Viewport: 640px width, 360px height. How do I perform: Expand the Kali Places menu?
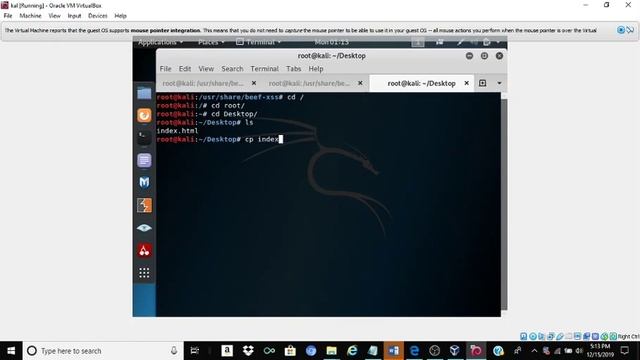(211, 42)
